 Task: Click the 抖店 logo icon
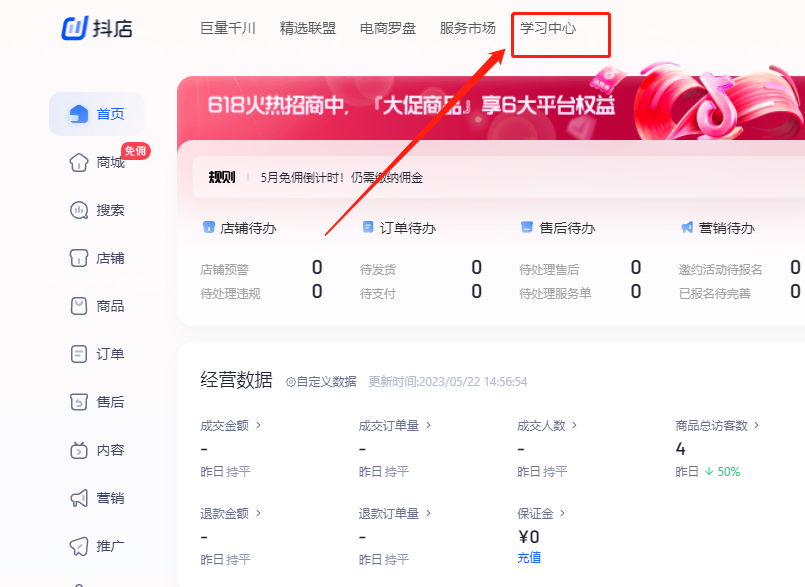[76, 27]
